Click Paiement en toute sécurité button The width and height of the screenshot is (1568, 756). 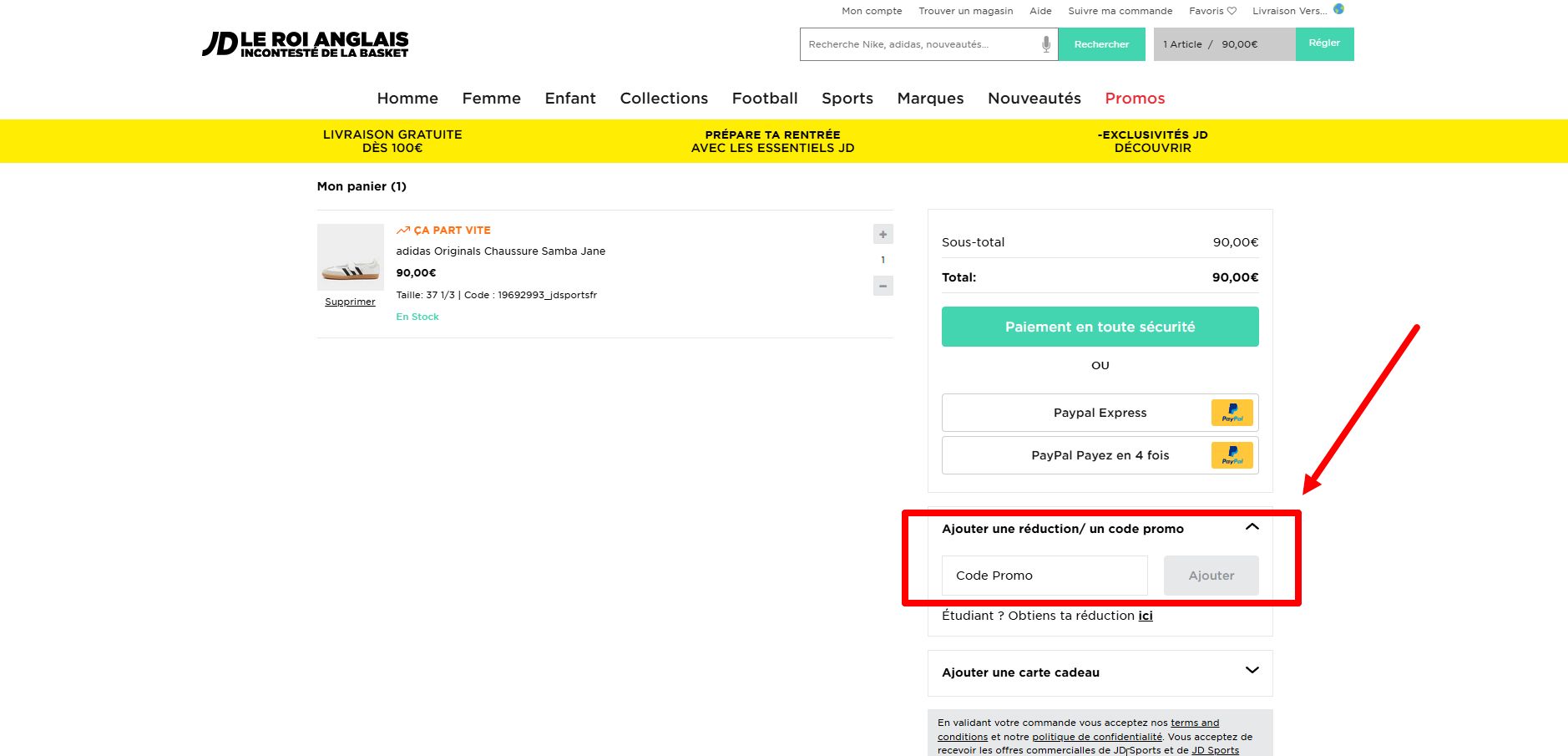coord(1100,327)
